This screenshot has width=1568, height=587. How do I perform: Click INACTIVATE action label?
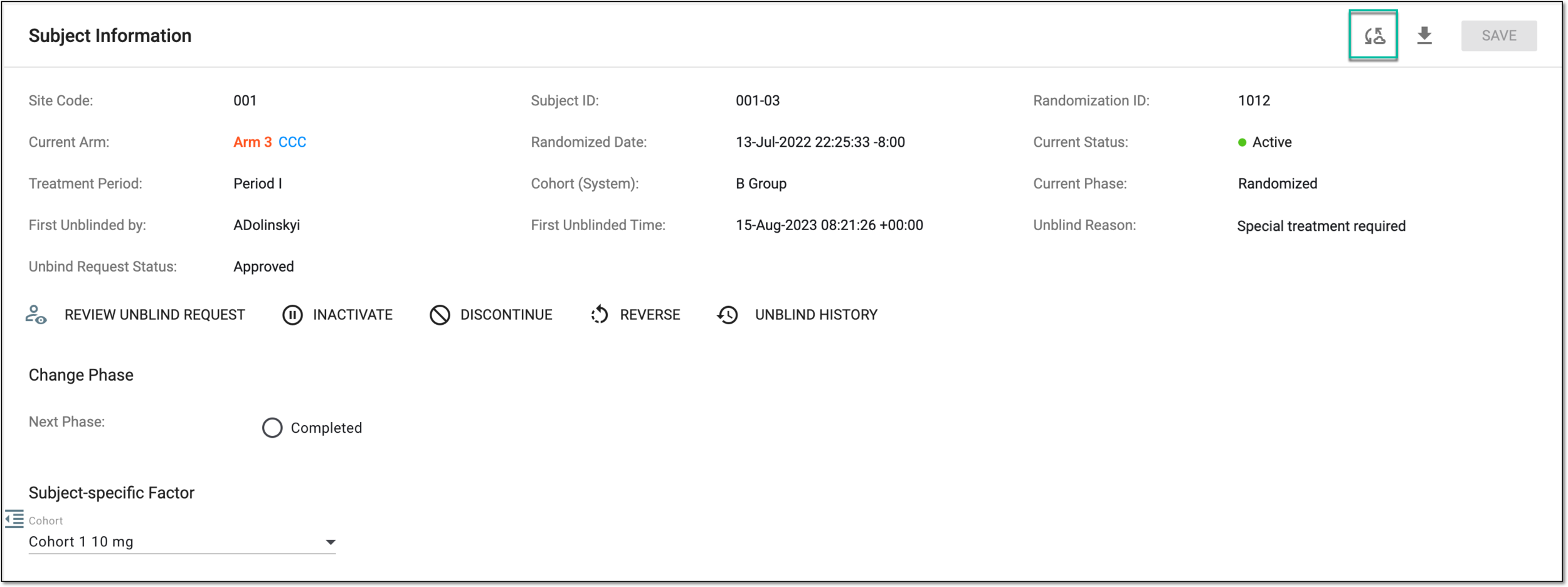coord(352,315)
